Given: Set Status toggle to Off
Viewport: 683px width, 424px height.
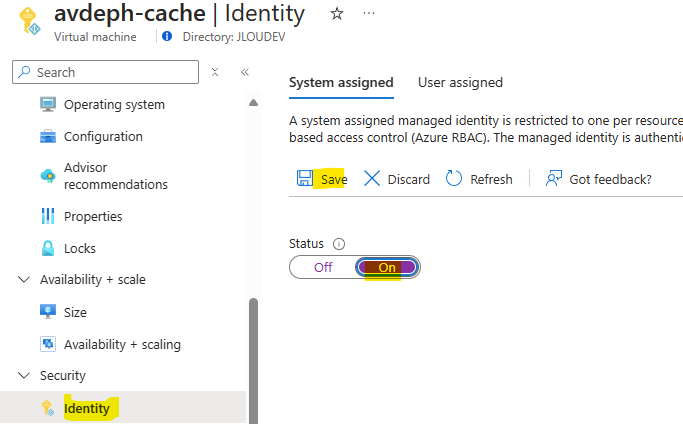Looking at the screenshot, I should click(323, 267).
